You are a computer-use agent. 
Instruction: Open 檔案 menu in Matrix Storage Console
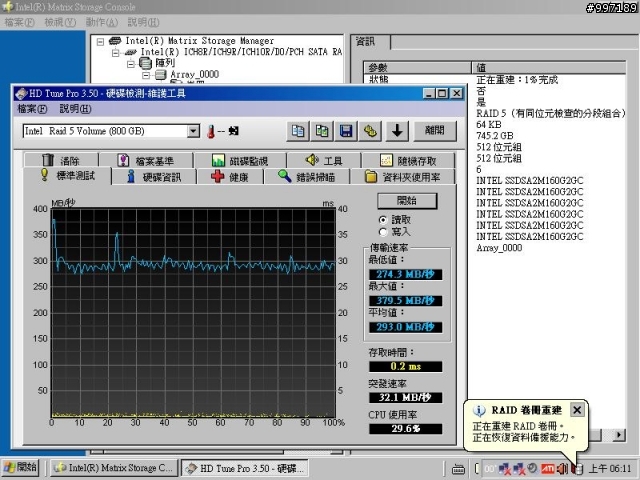pos(19,22)
